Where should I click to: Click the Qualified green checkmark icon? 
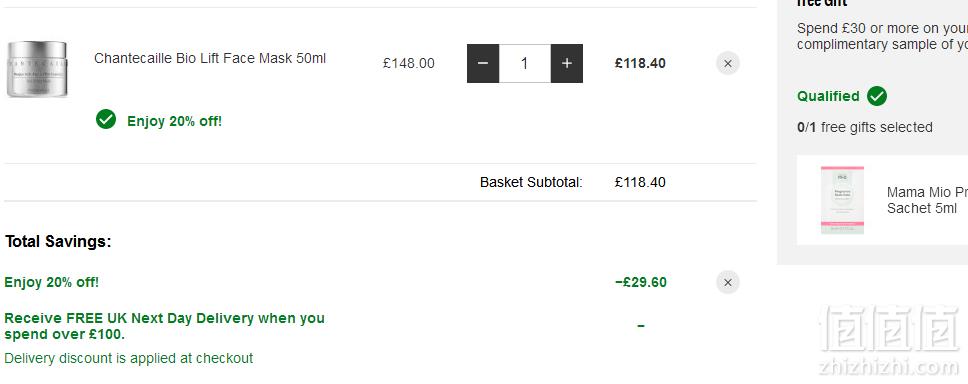[877, 96]
